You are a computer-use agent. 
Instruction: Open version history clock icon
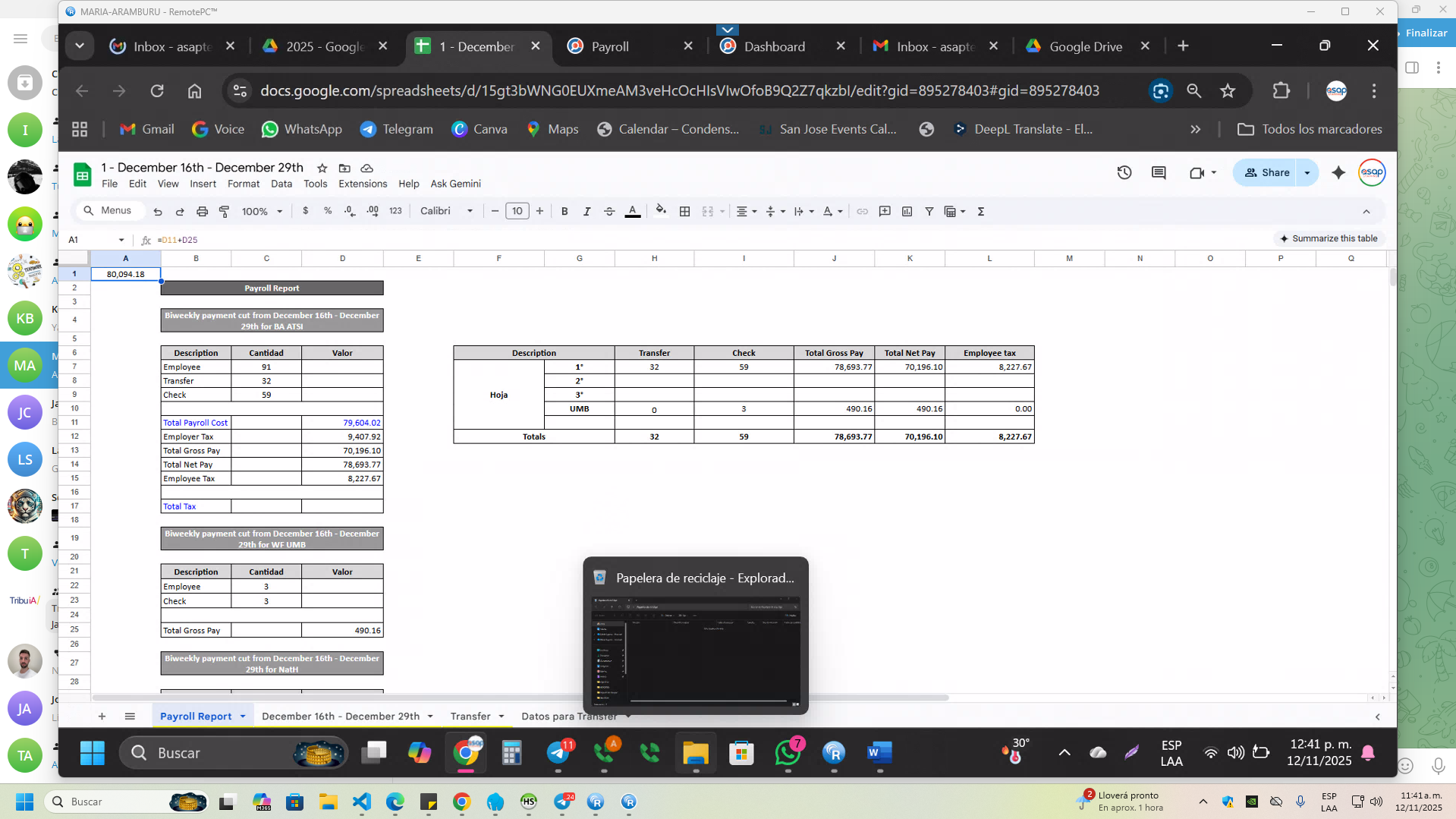(1124, 173)
